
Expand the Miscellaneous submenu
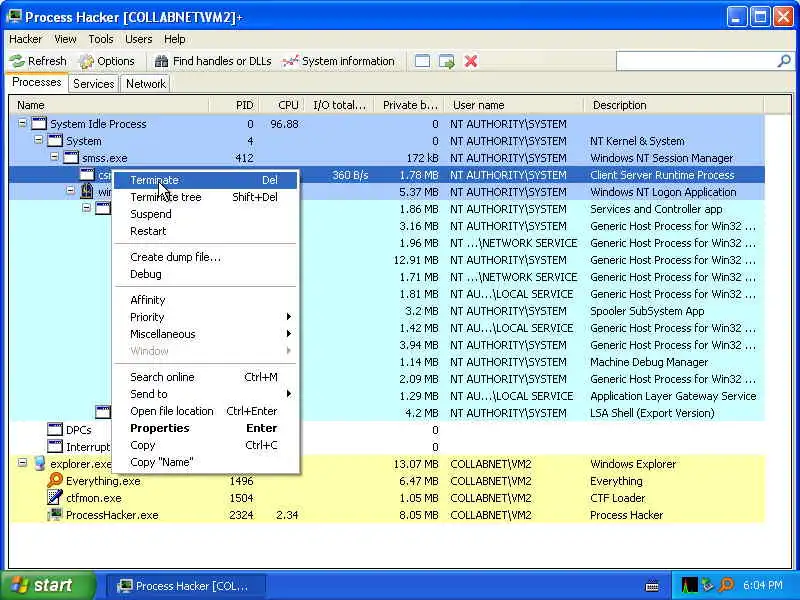coord(205,334)
